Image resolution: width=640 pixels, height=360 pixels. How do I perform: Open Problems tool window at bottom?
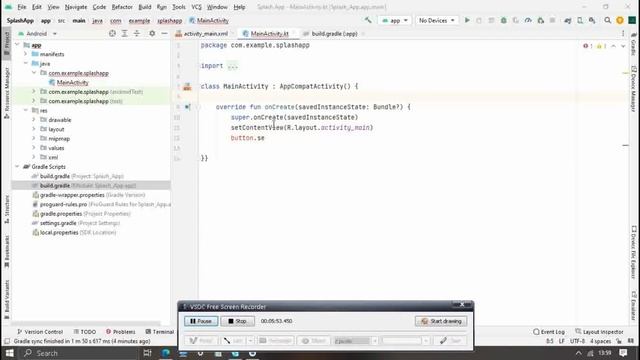(x=120, y=332)
